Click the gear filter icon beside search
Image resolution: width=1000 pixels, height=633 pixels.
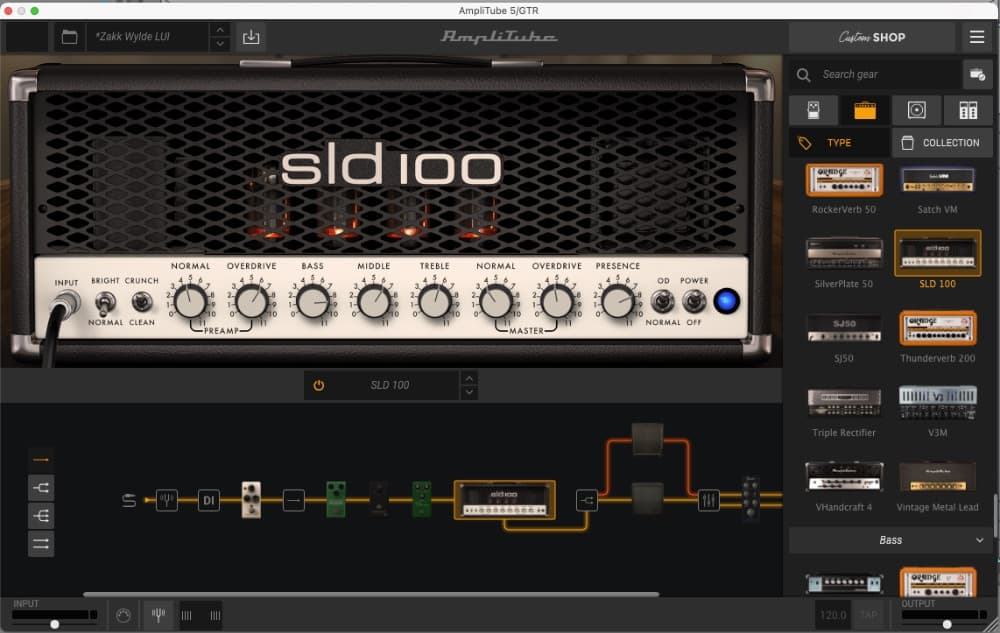(x=977, y=75)
